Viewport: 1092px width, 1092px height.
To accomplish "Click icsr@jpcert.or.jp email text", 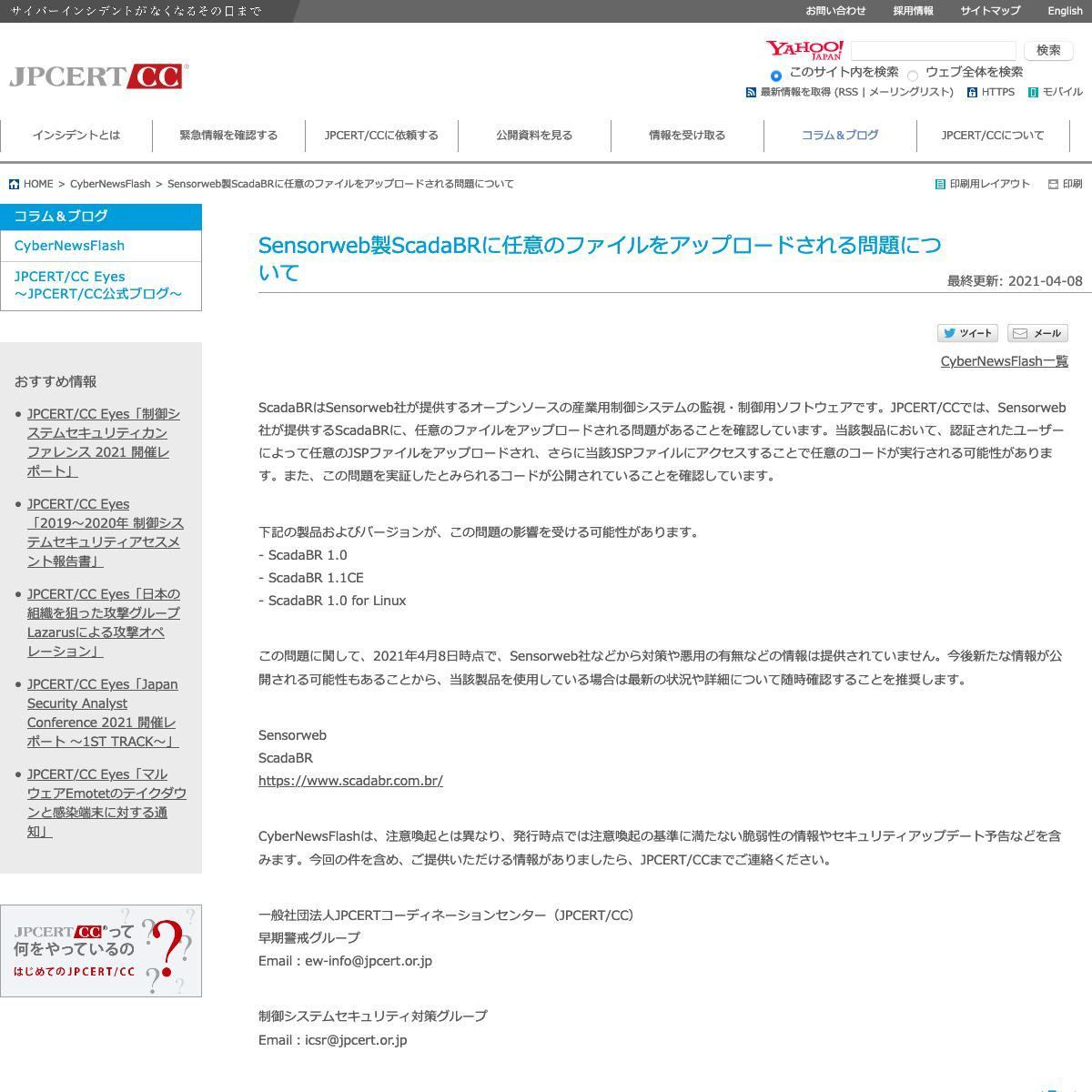I will tap(356, 1040).
